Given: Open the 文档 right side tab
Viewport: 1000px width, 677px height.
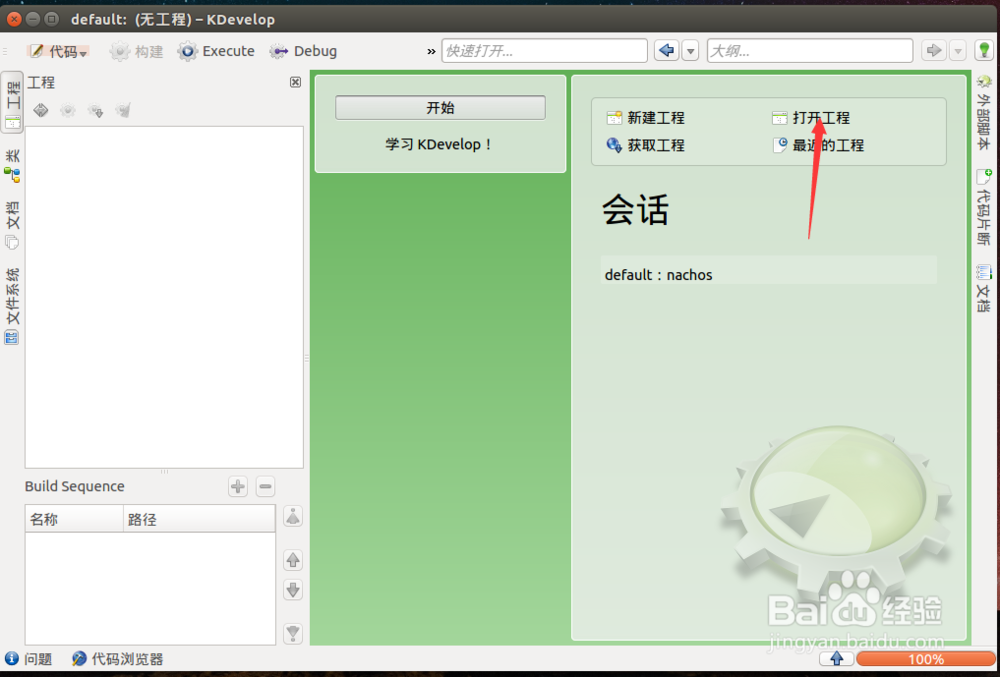Looking at the screenshot, I should [984, 289].
